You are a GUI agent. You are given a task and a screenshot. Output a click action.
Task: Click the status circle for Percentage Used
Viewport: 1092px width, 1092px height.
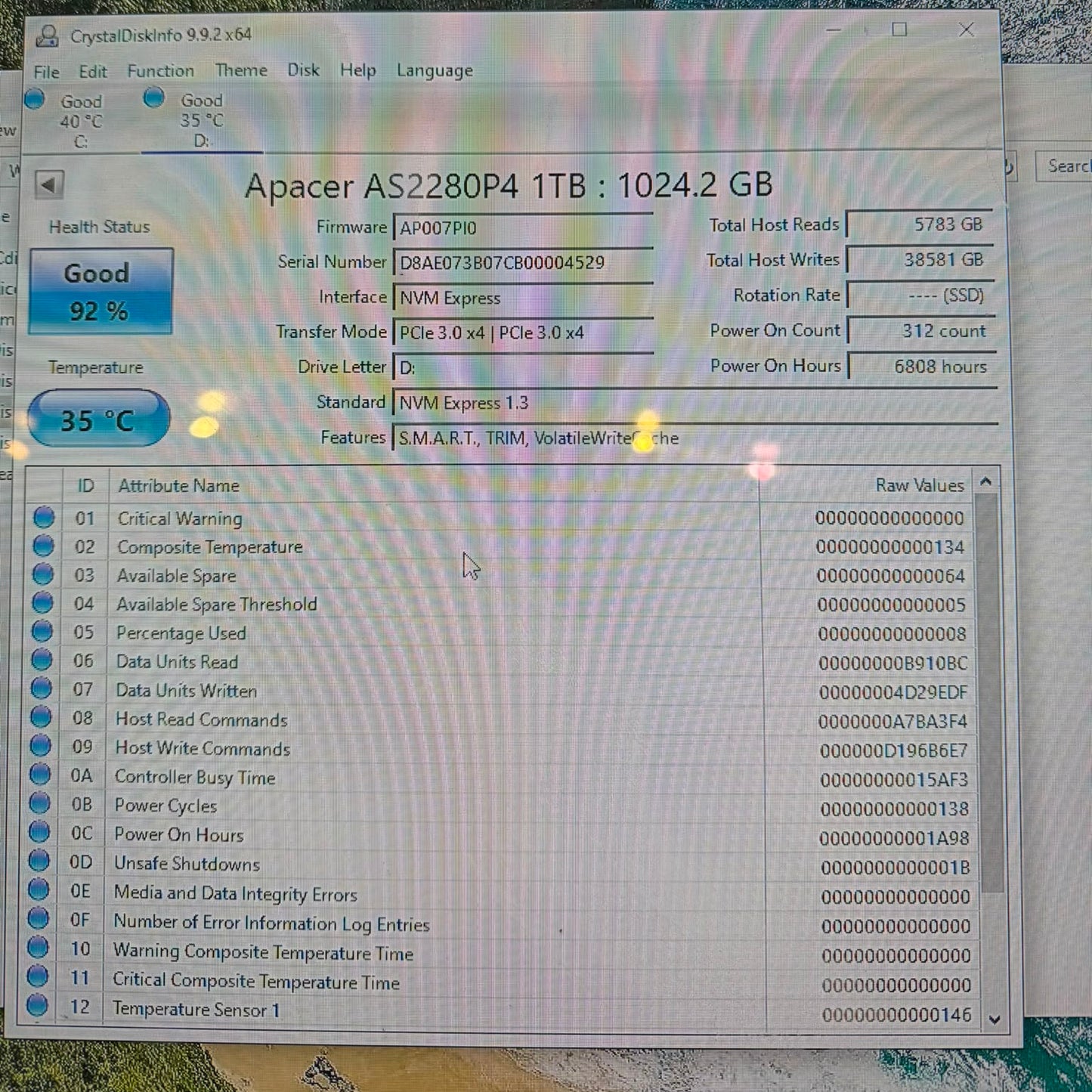point(42,632)
